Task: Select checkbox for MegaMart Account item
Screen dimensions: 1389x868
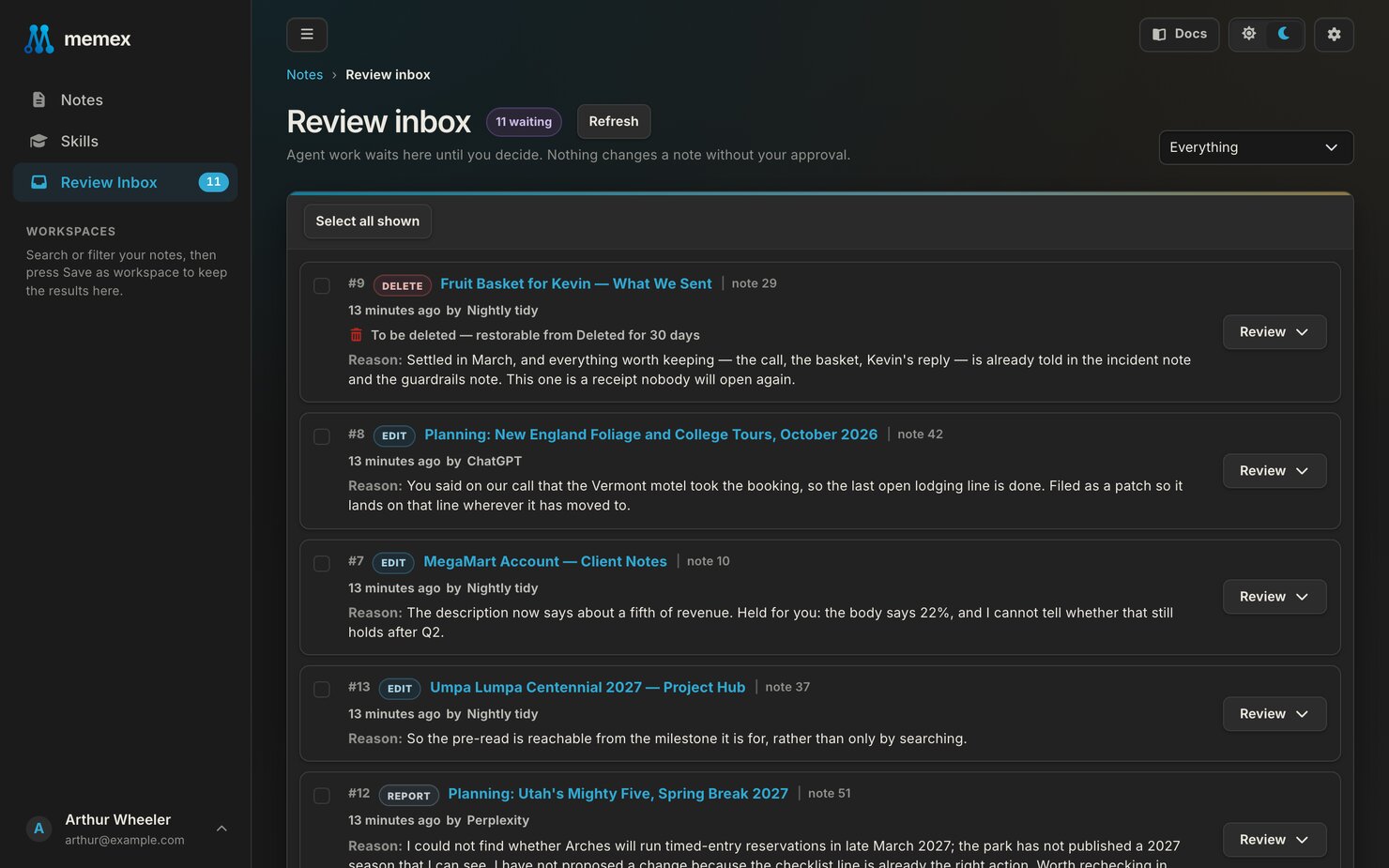Action: (322, 564)
